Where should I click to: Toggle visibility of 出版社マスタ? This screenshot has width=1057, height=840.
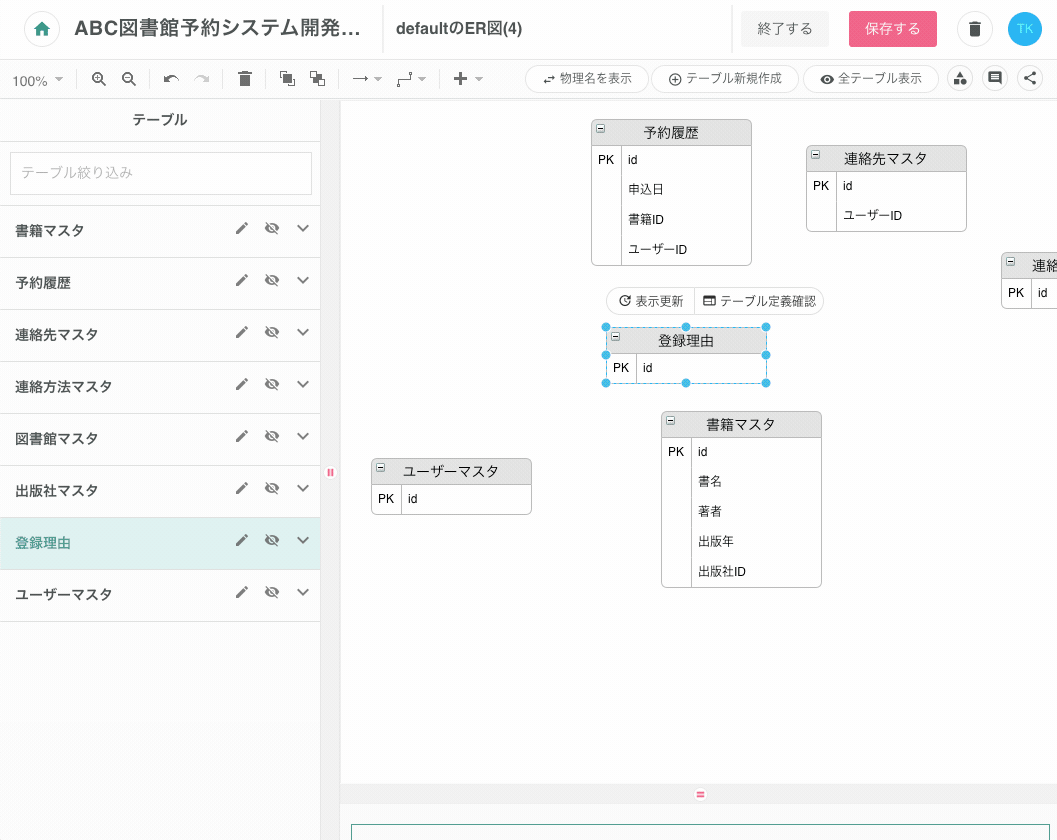[271, 488]
